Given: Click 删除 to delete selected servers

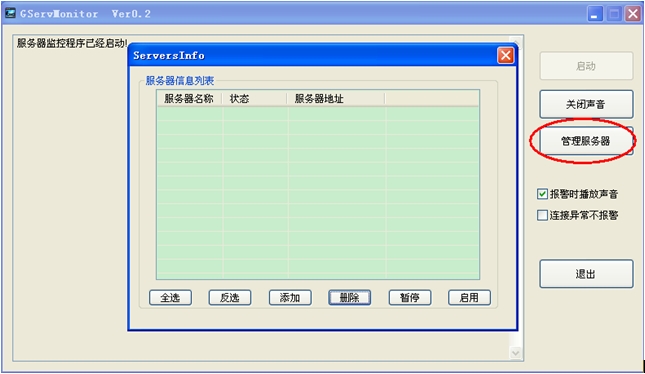Looking at the screenshot, I should pyautogui.click(x=350, y=297).
